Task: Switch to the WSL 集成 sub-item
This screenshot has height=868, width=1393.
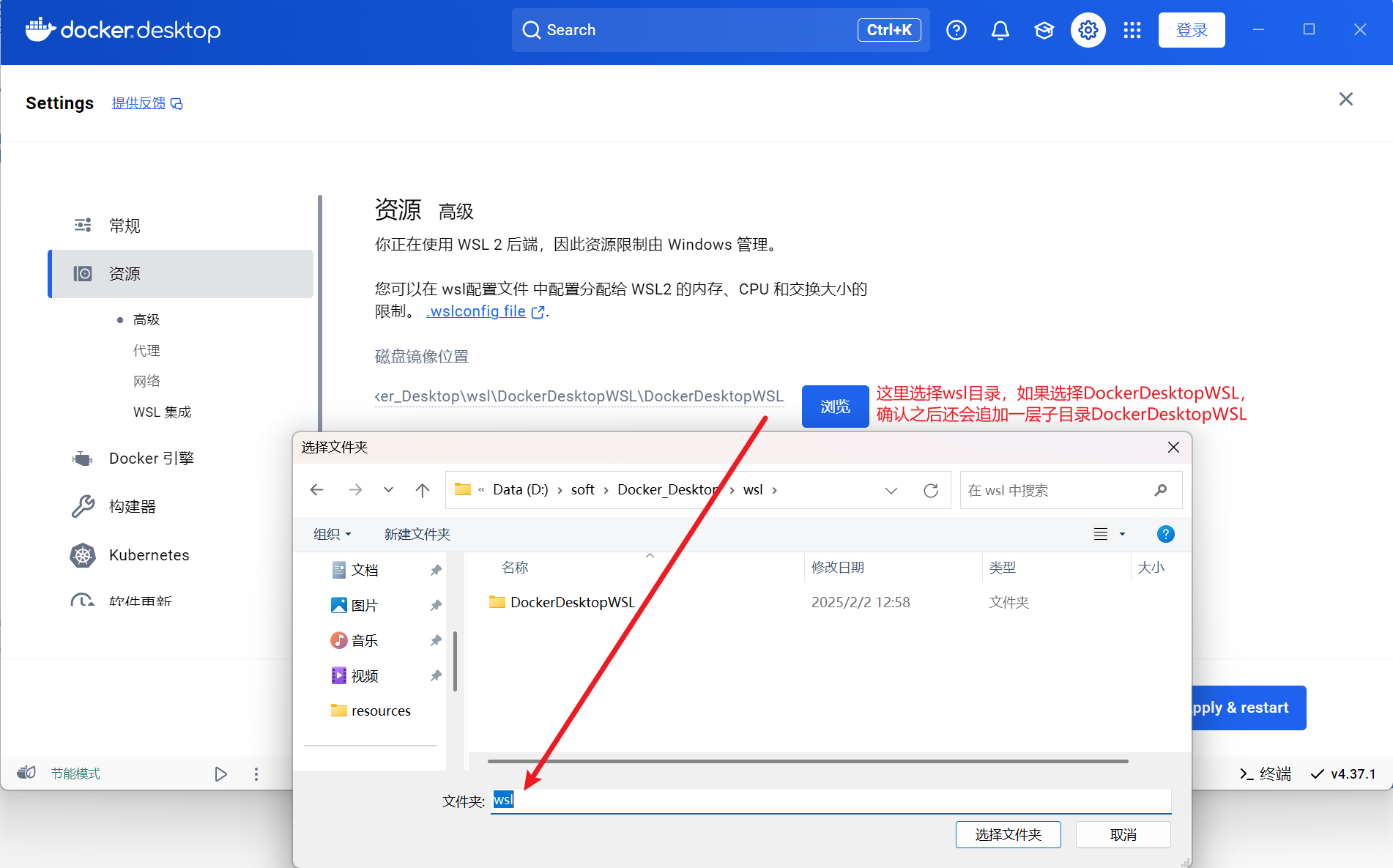Action: (x=162, y=412)
